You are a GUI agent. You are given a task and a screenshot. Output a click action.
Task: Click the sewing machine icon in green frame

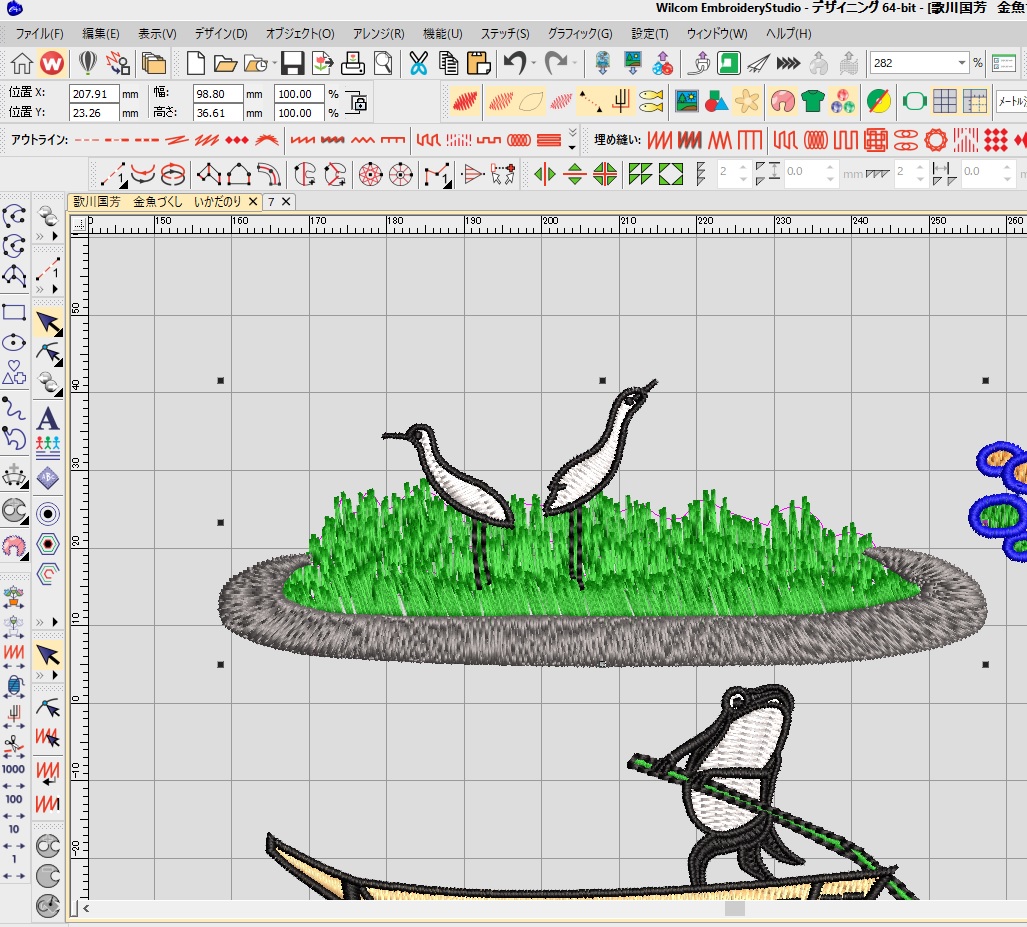(728, 64)
